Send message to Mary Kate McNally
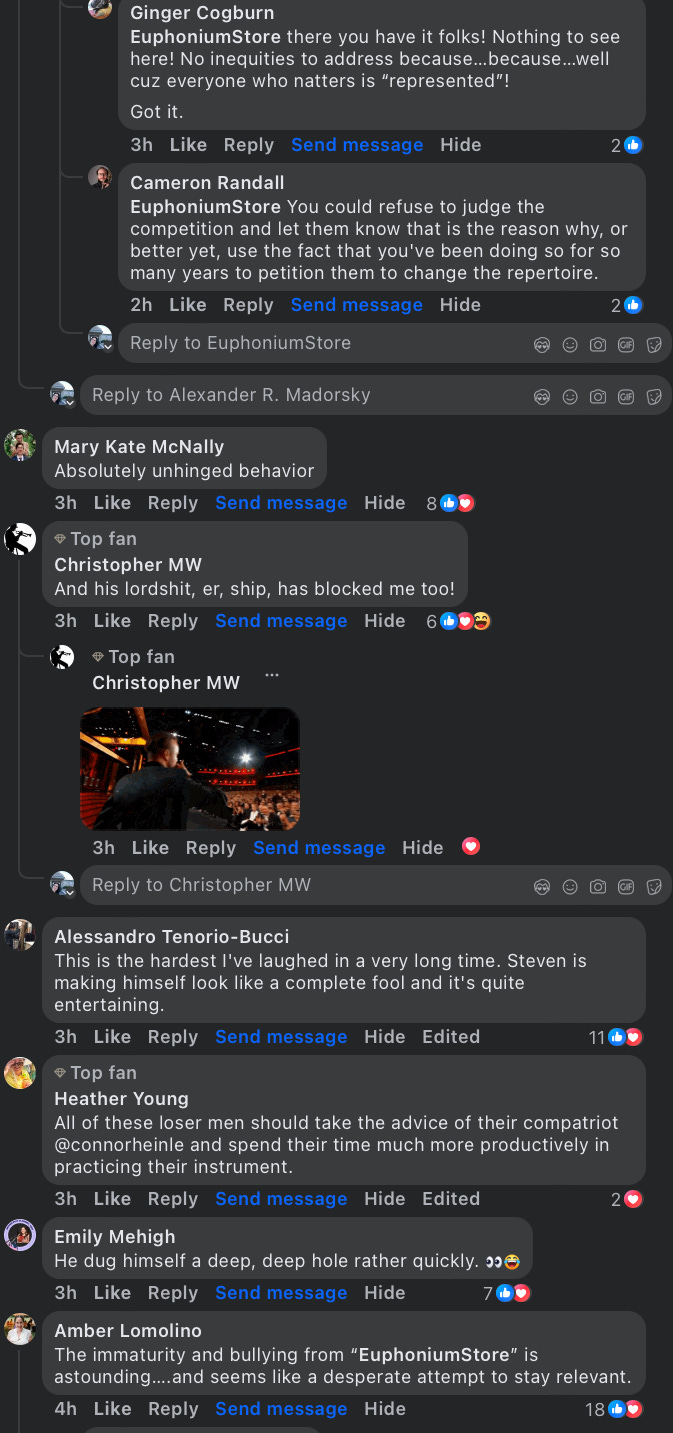Image resolution: width=673 pixels, height=1433 pixels. tap(281, 503)
